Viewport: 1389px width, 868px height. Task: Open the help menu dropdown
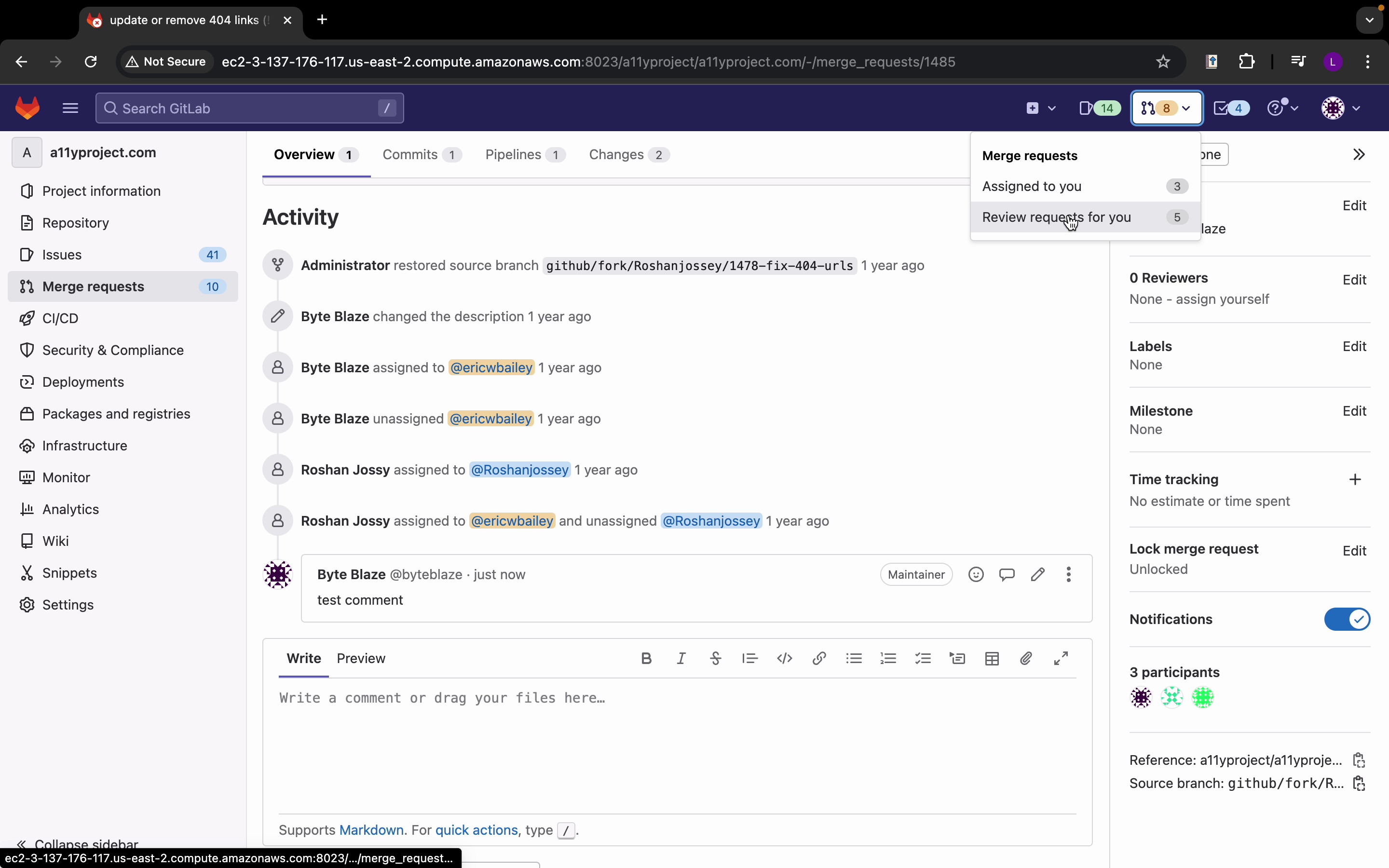click(x=1282, y=108)
